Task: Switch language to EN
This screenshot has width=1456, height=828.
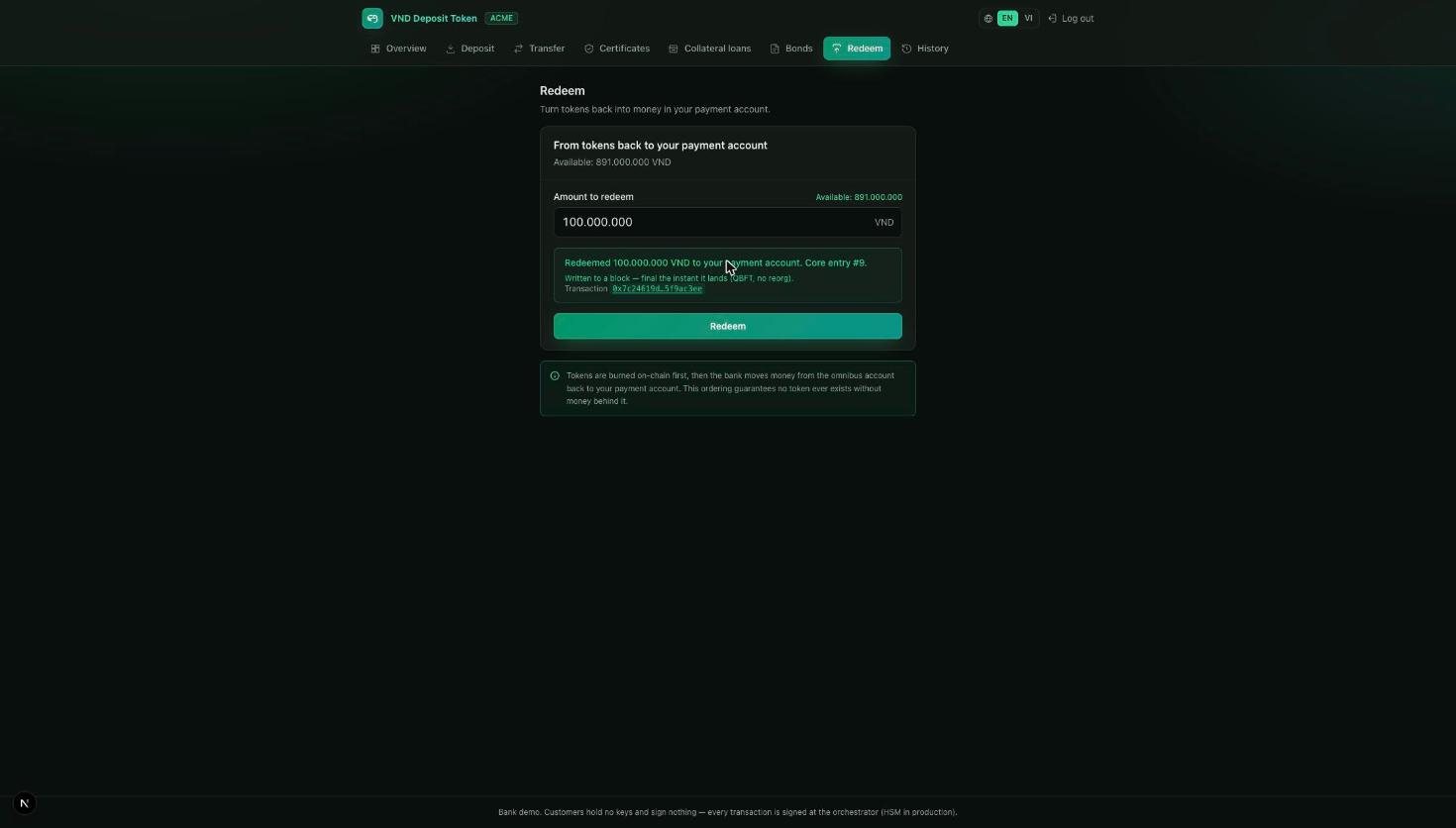Action: 1007,18
